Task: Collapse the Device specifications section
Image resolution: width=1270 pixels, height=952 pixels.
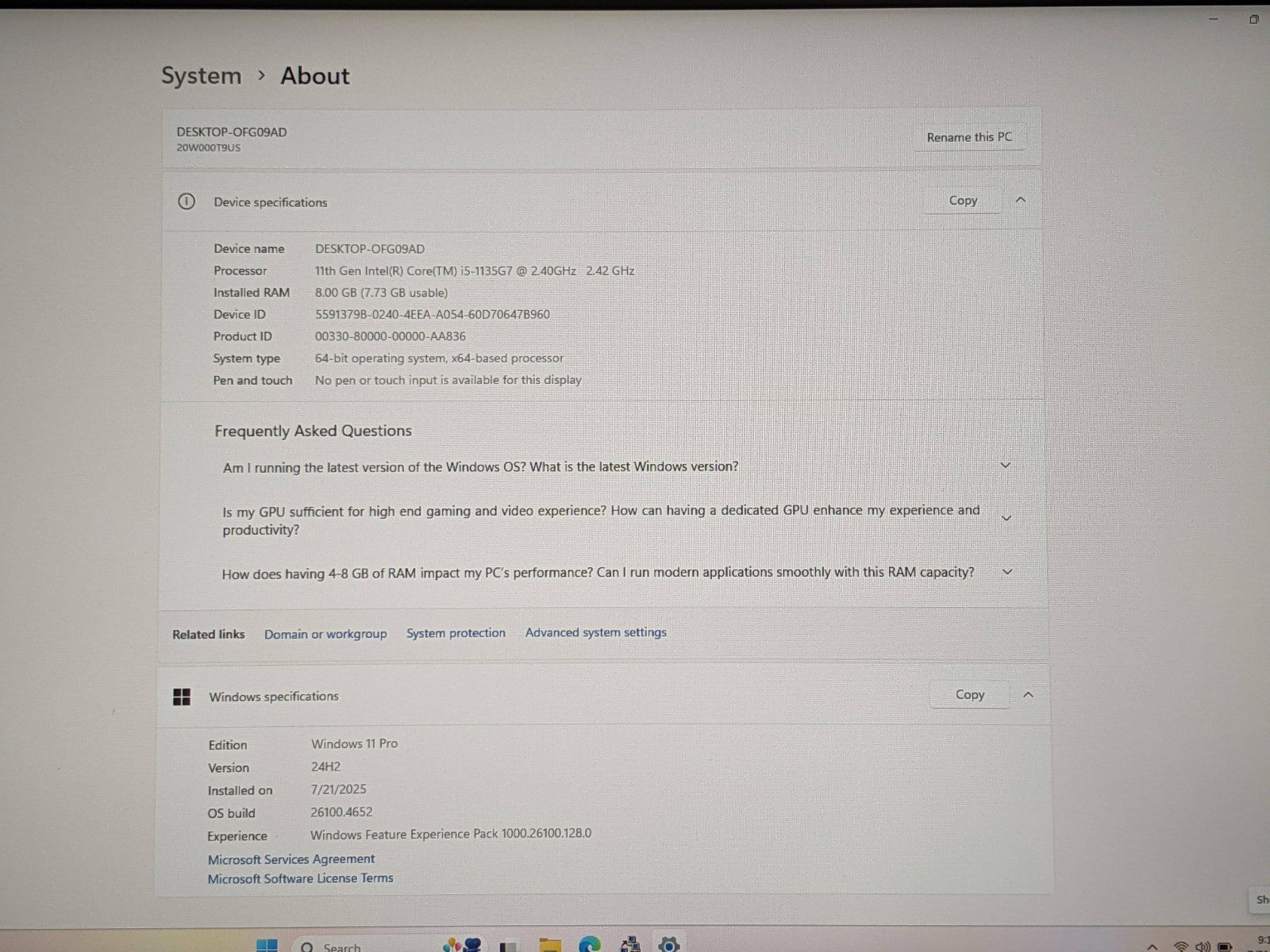Action: (x=1021, y=200)
